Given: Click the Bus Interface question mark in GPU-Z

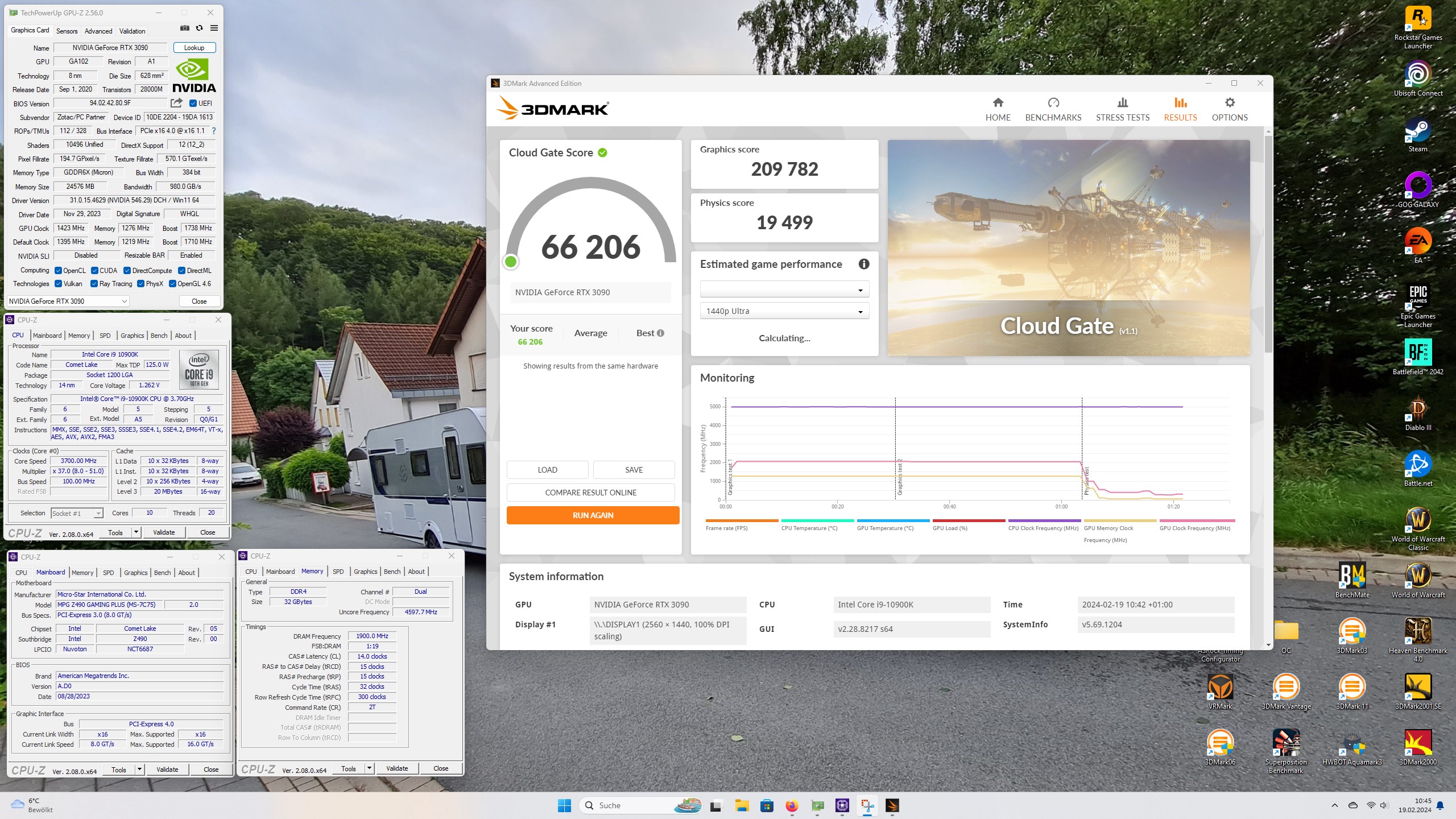Looking at the screenshot, I should 214,131.
